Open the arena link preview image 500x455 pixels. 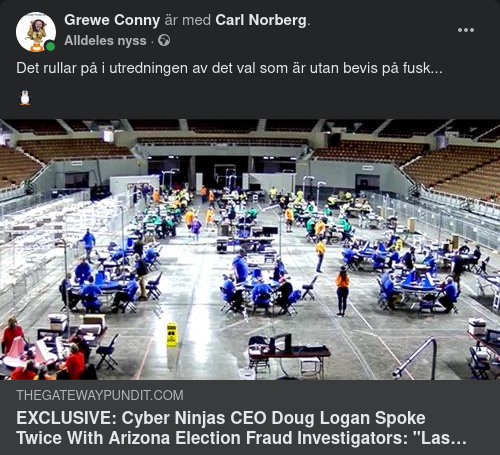pyautogui.click(x=250, y=249)
